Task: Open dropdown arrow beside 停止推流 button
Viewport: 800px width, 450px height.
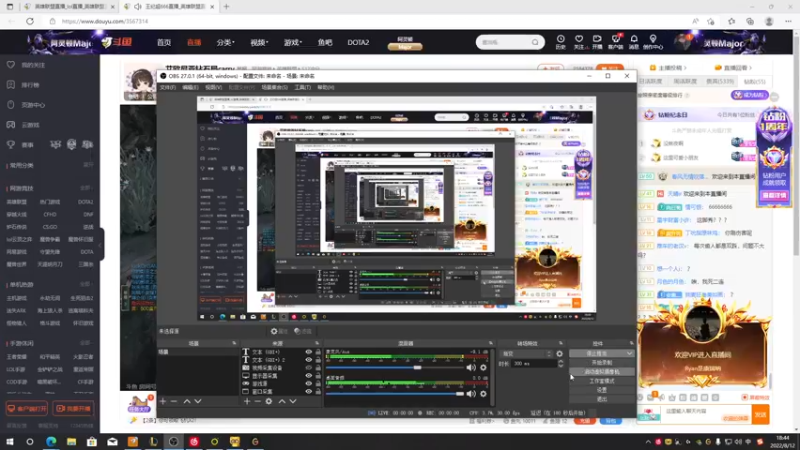Action: point(629,354)
